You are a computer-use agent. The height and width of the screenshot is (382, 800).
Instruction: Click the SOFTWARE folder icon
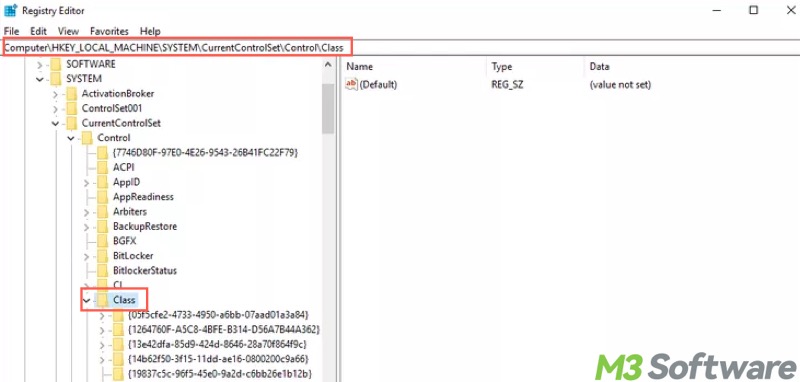56,64
